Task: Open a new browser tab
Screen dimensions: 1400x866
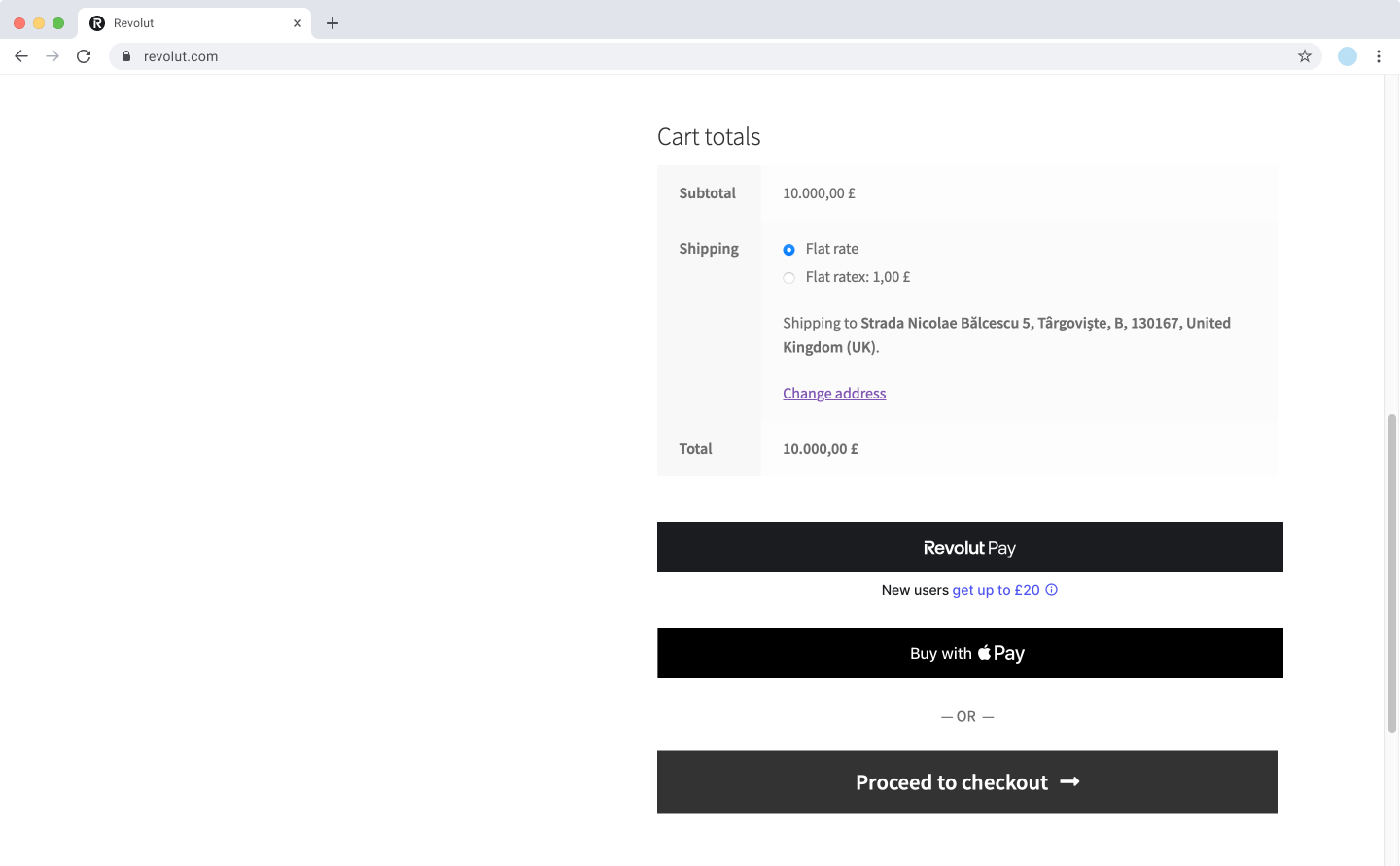Action: (x=332, y=23)
